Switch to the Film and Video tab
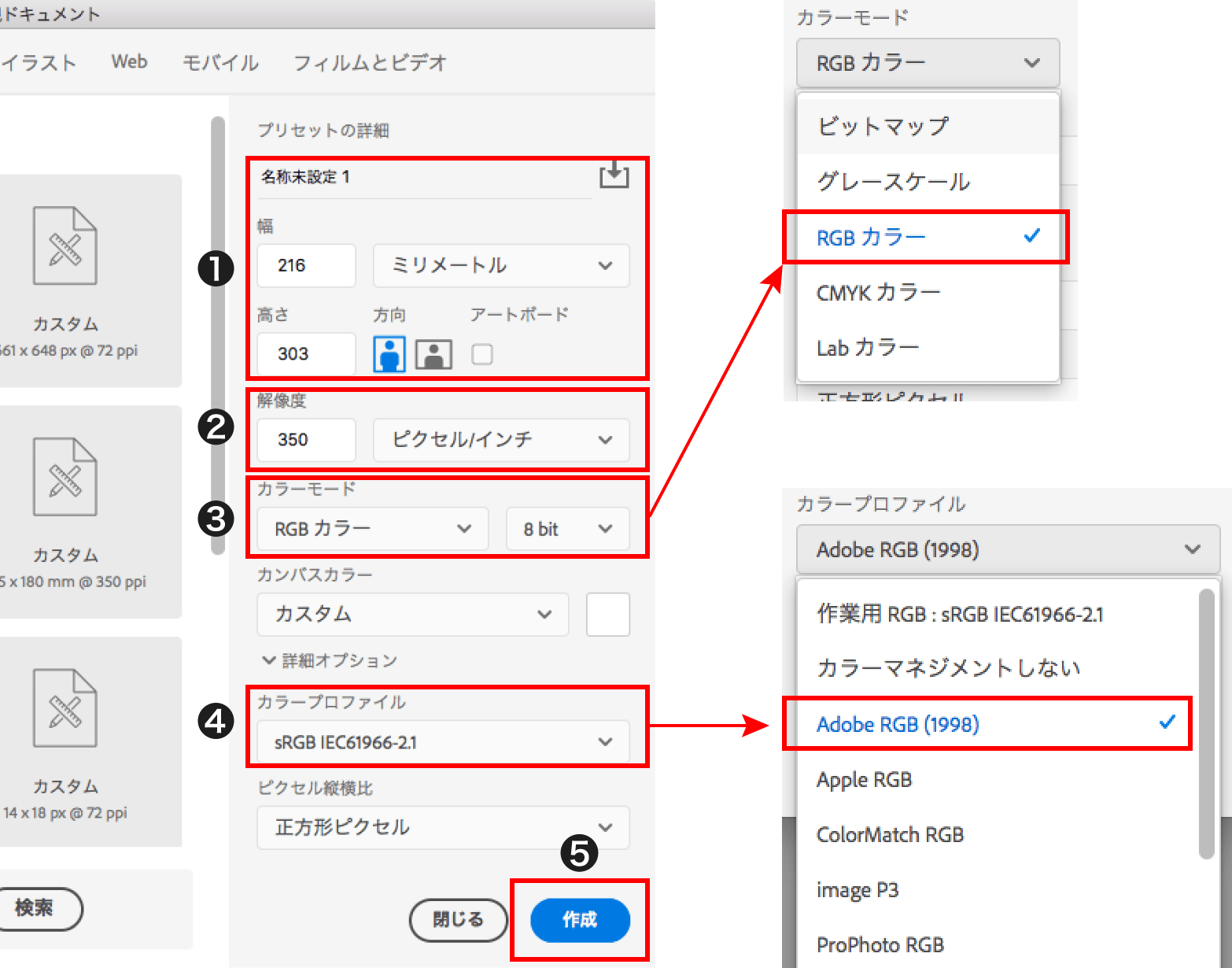The image size is (1232, 968). click(x=370, y=63)
